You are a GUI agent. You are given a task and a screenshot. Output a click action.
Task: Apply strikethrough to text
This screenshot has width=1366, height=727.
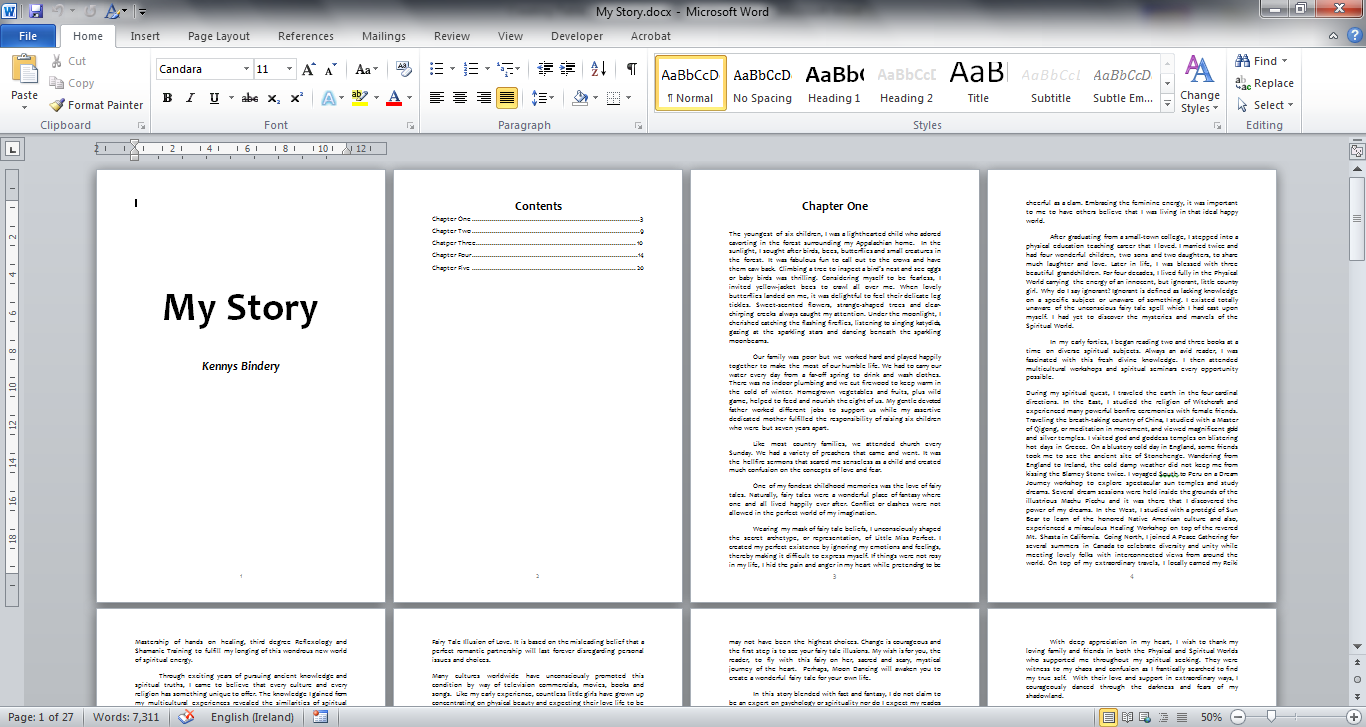(250, 98)
